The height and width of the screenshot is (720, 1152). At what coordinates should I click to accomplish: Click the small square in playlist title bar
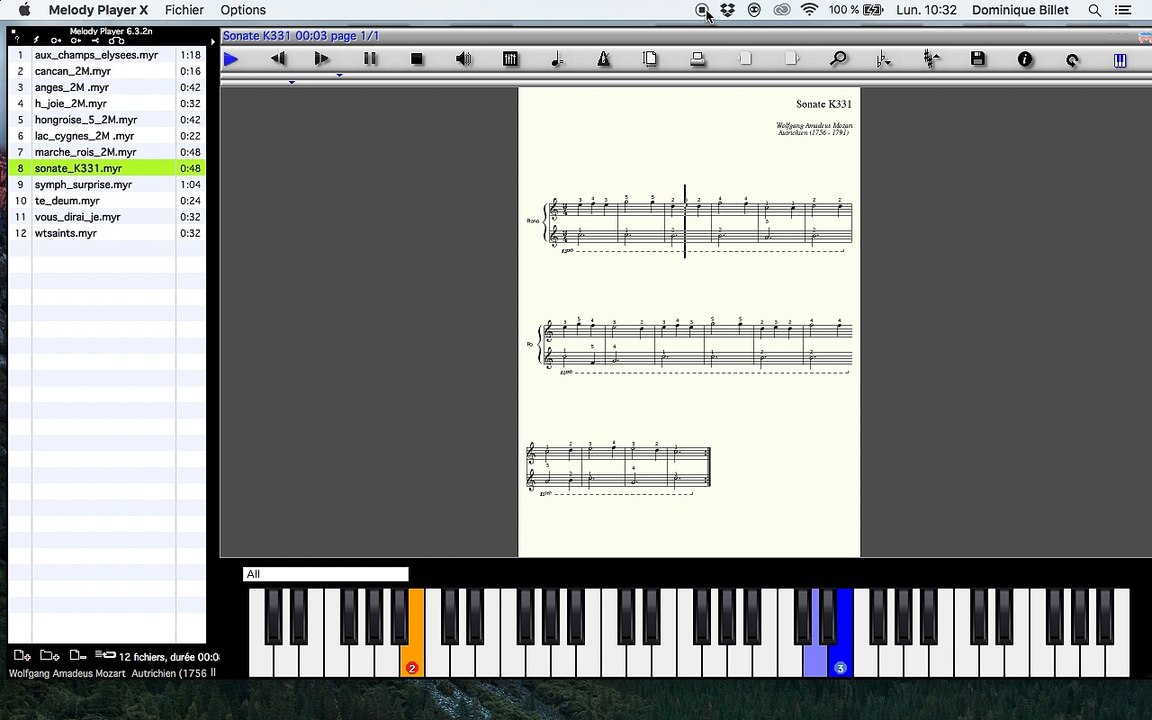(13, 32)
